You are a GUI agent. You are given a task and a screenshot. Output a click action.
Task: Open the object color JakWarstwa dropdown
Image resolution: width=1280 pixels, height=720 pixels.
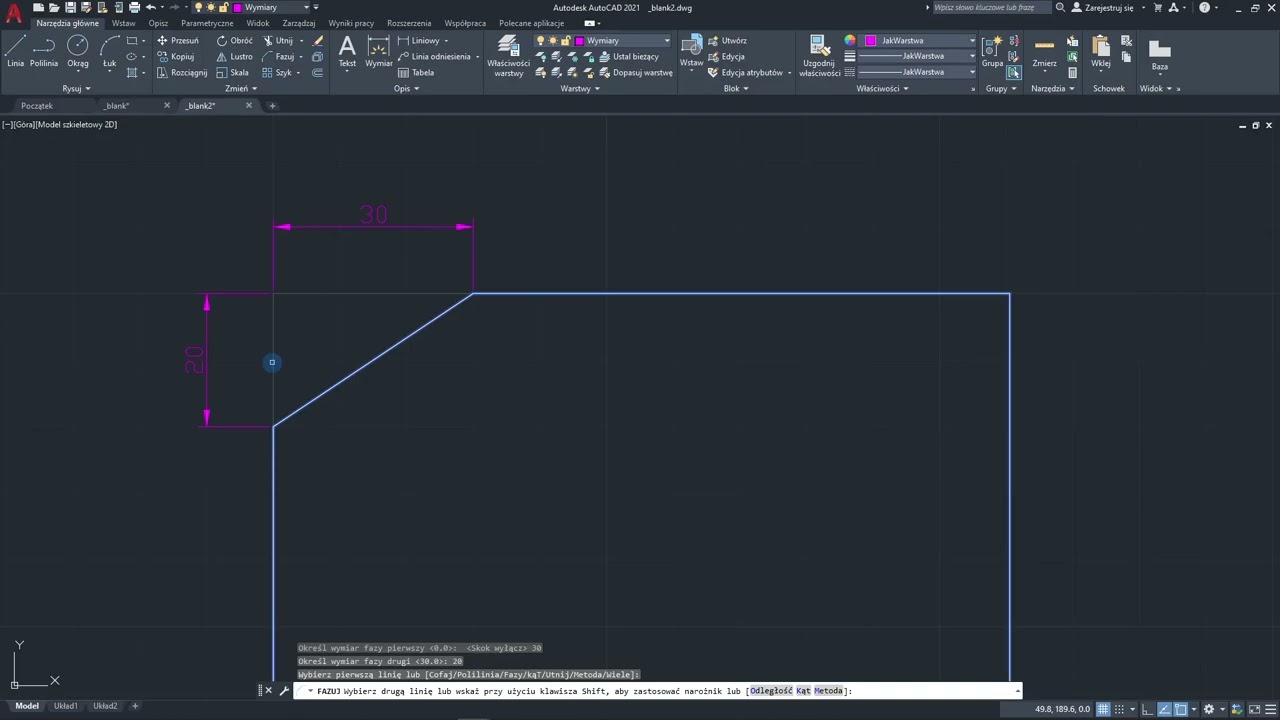(919, 41)
